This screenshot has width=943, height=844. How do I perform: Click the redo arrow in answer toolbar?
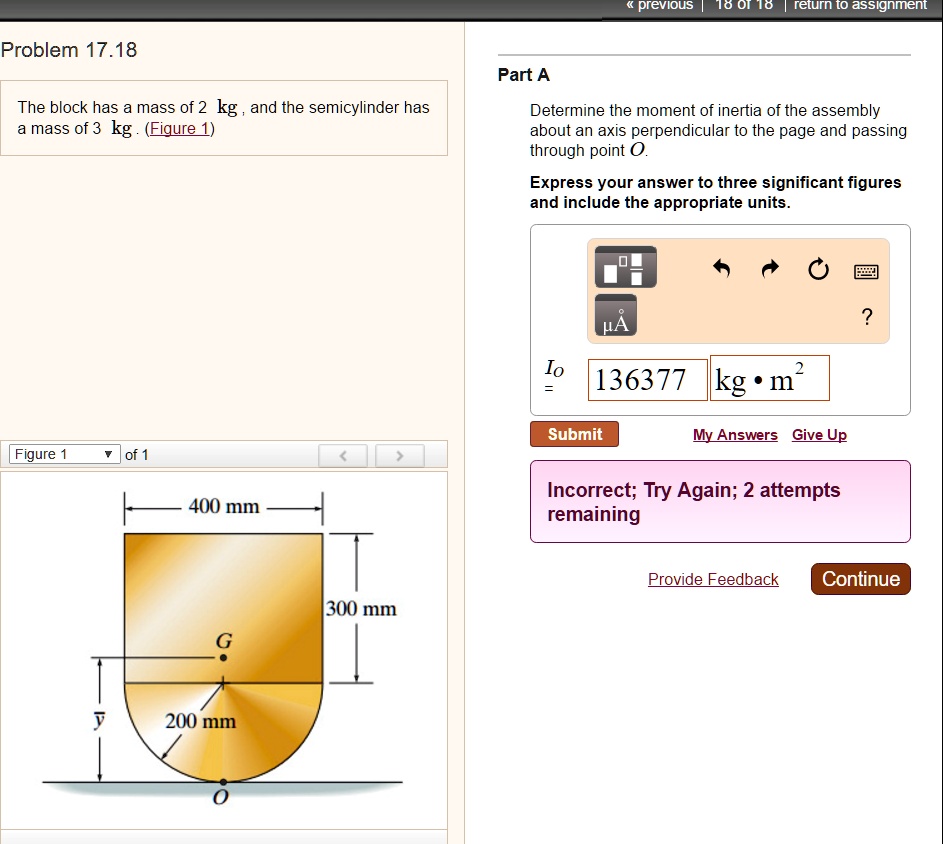coord(769,268)
